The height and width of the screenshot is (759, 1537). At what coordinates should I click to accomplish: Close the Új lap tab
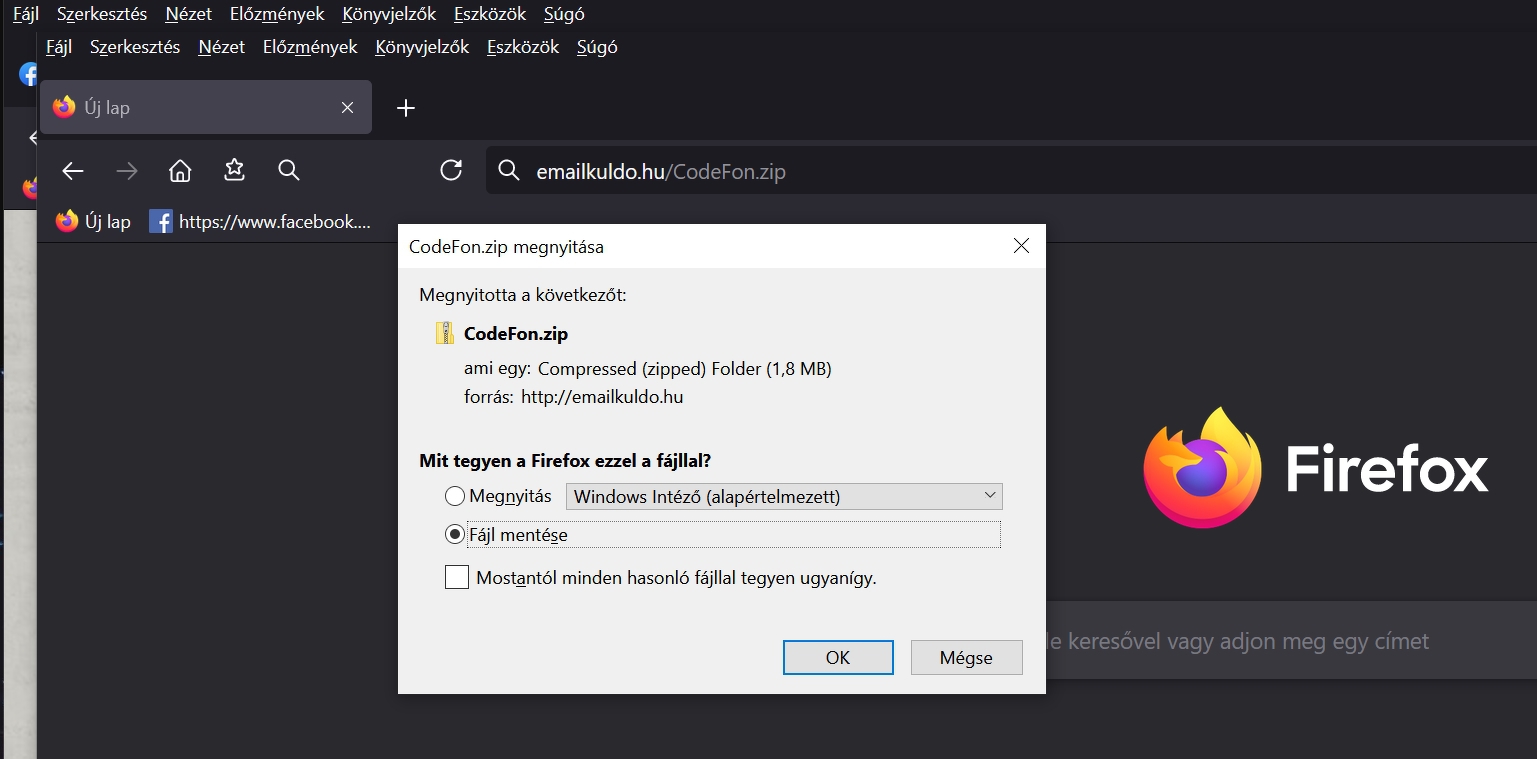347,108
